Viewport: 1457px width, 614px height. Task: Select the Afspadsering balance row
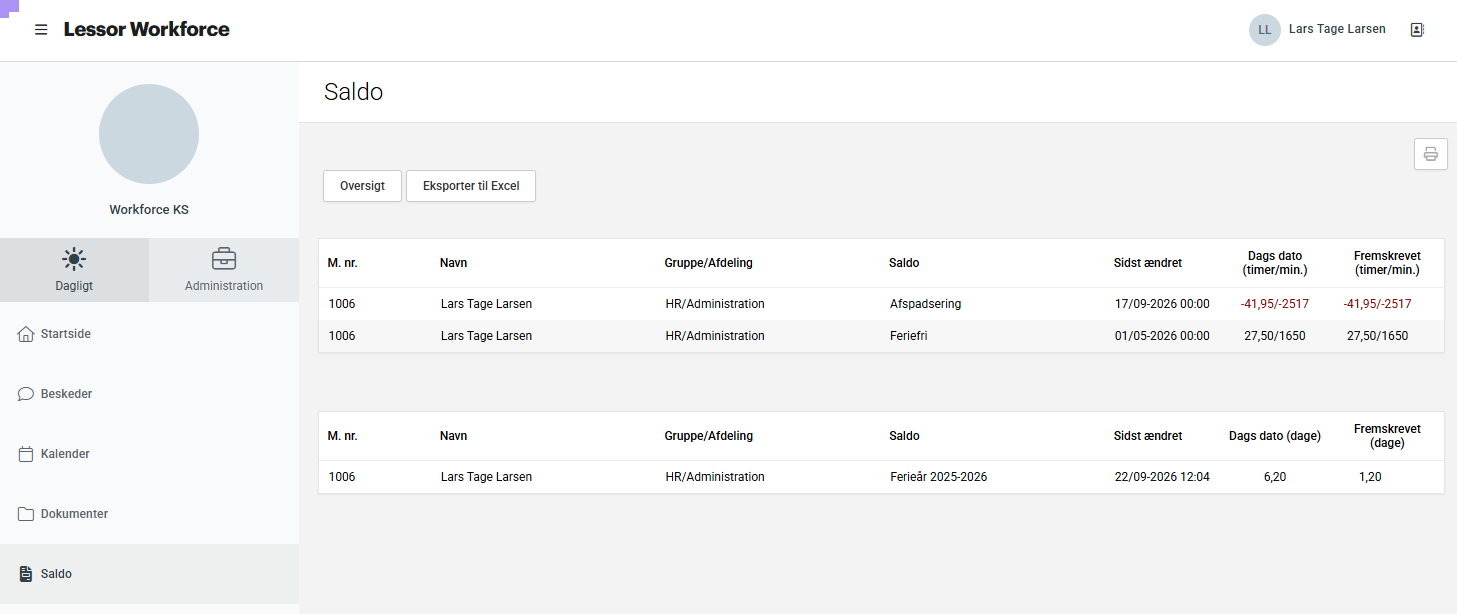881,304
